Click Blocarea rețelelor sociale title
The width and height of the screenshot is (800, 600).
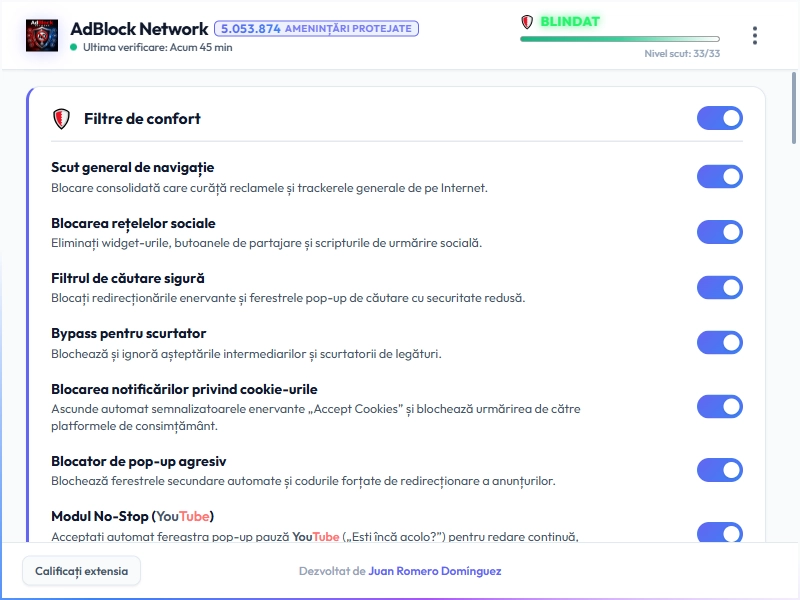click(x=133, y=223)
